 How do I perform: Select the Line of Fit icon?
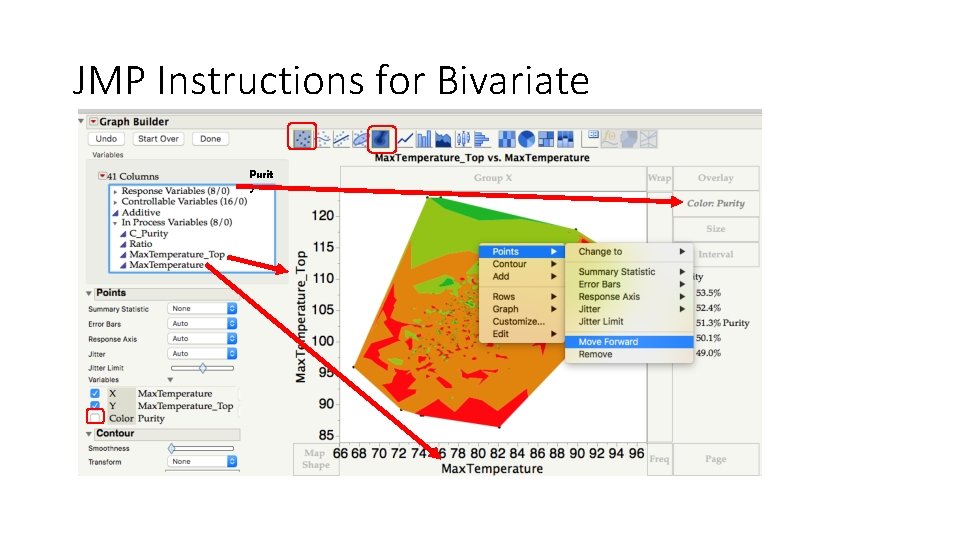342,140
